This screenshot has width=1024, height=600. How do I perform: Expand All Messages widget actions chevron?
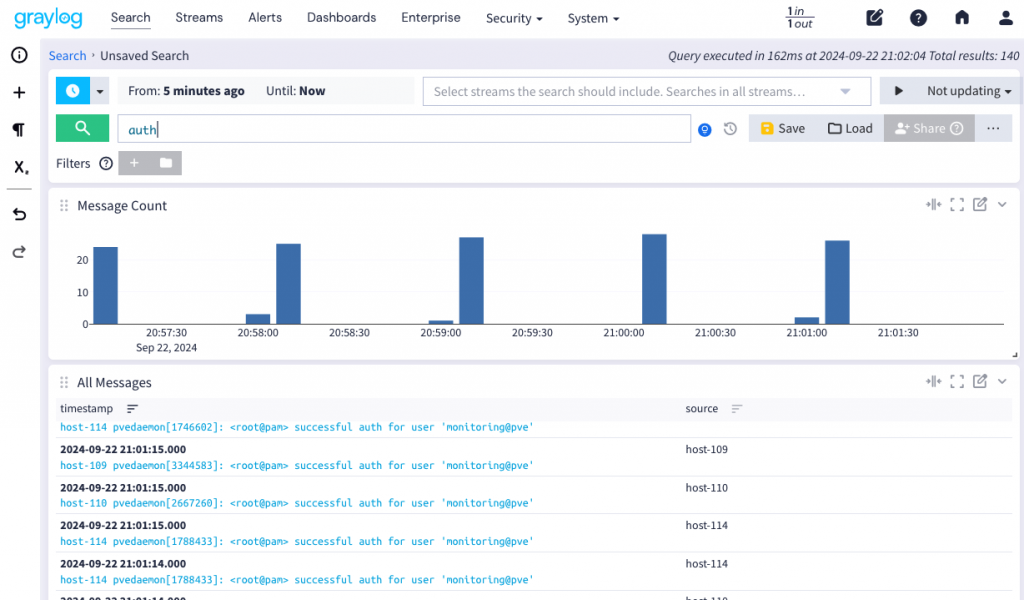(1002, 381)
